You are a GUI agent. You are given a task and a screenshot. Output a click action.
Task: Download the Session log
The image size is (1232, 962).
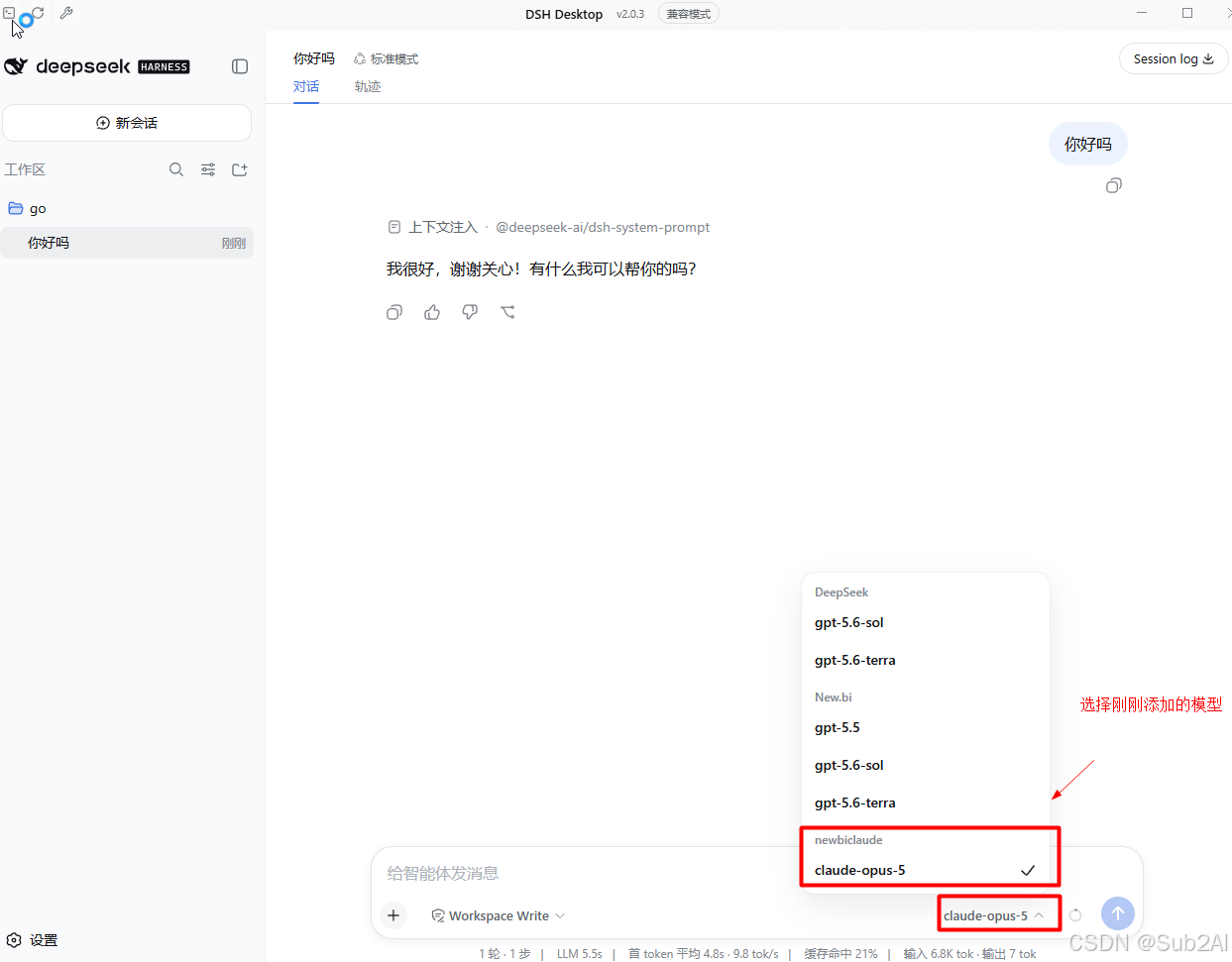[x=1174, y=59]
